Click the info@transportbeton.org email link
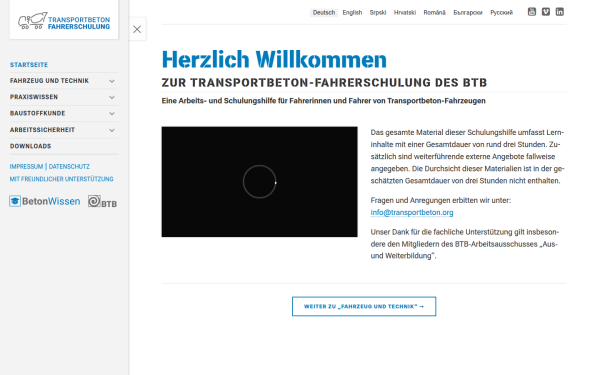 [412, 212]
